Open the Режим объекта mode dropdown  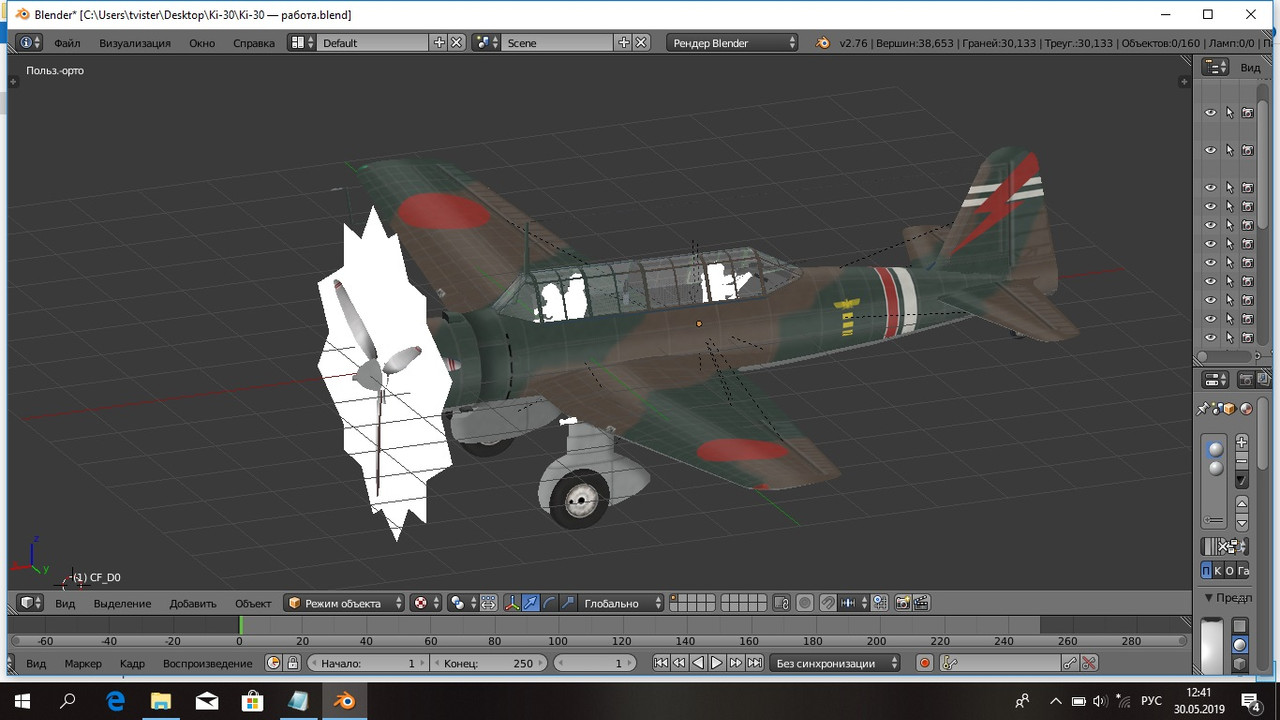[345, 603]
